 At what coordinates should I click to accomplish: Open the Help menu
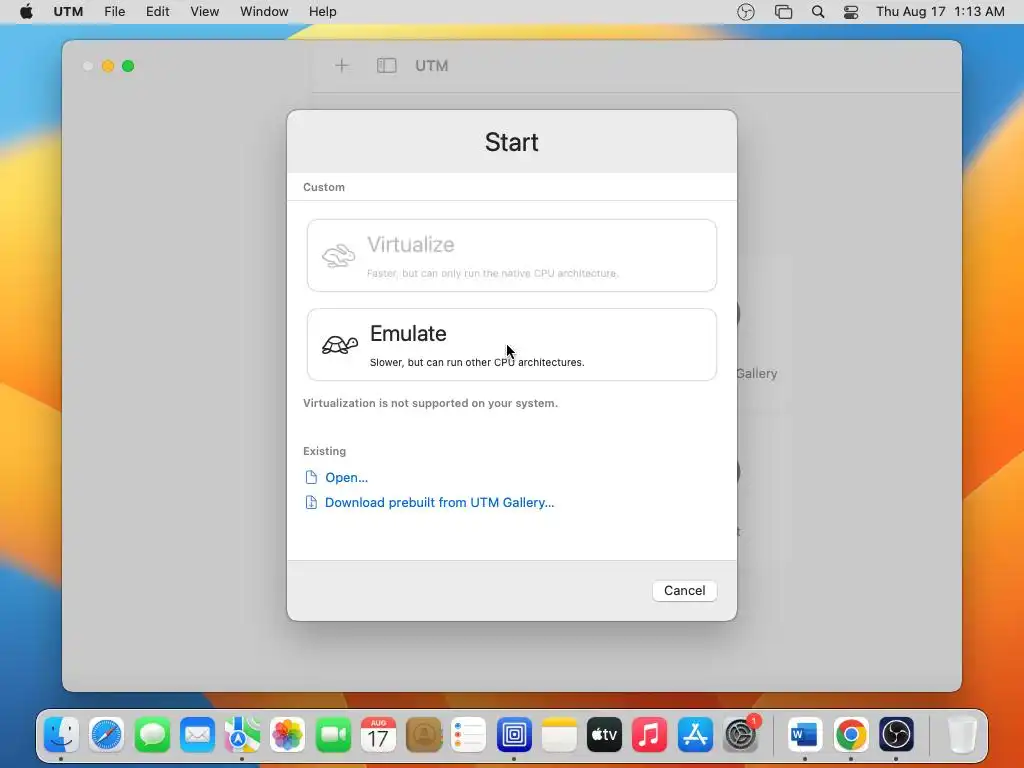tap(323, 12)
